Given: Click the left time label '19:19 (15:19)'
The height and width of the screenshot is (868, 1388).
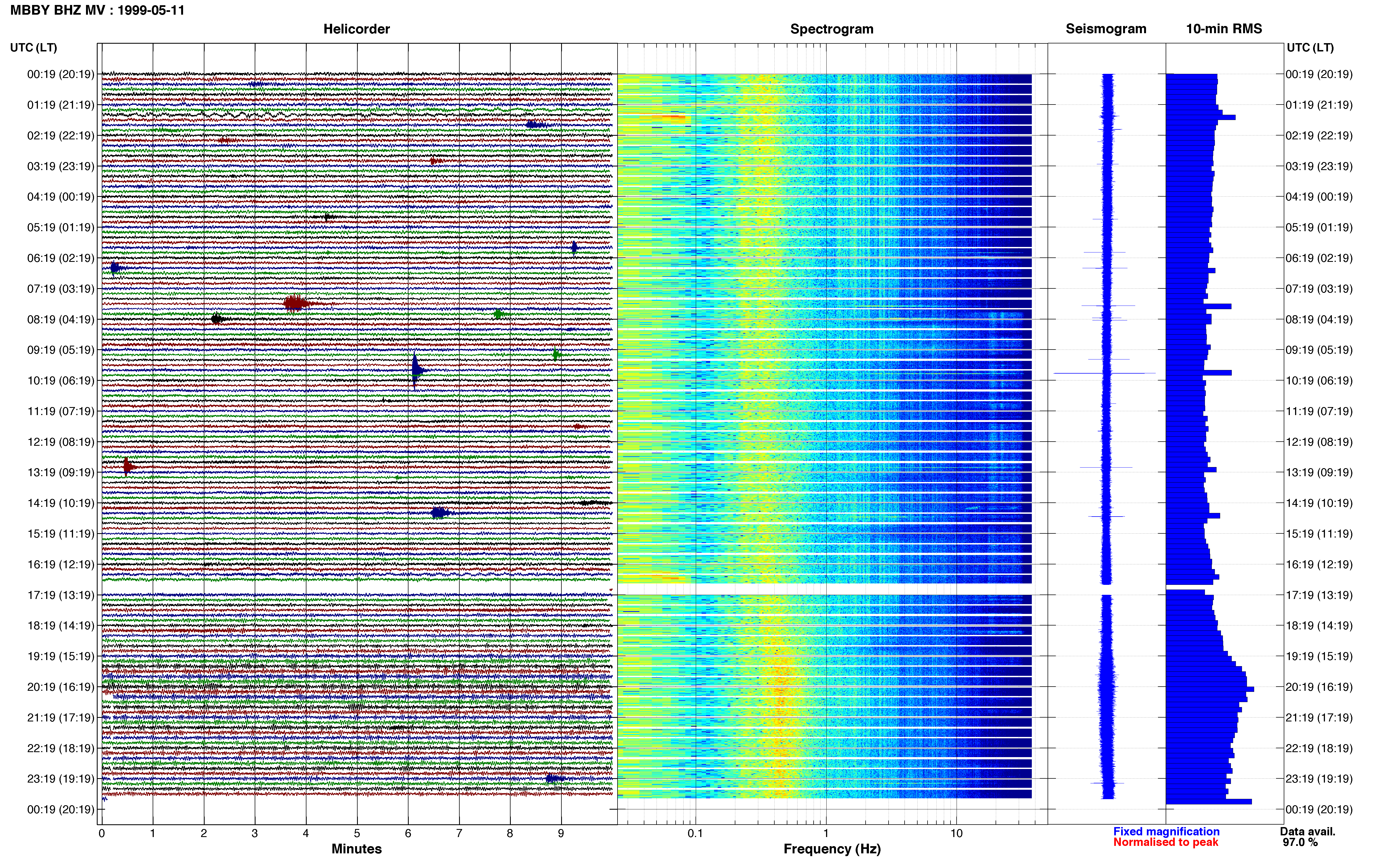Looking at the screenshot, I should click(x=61, y=656).
